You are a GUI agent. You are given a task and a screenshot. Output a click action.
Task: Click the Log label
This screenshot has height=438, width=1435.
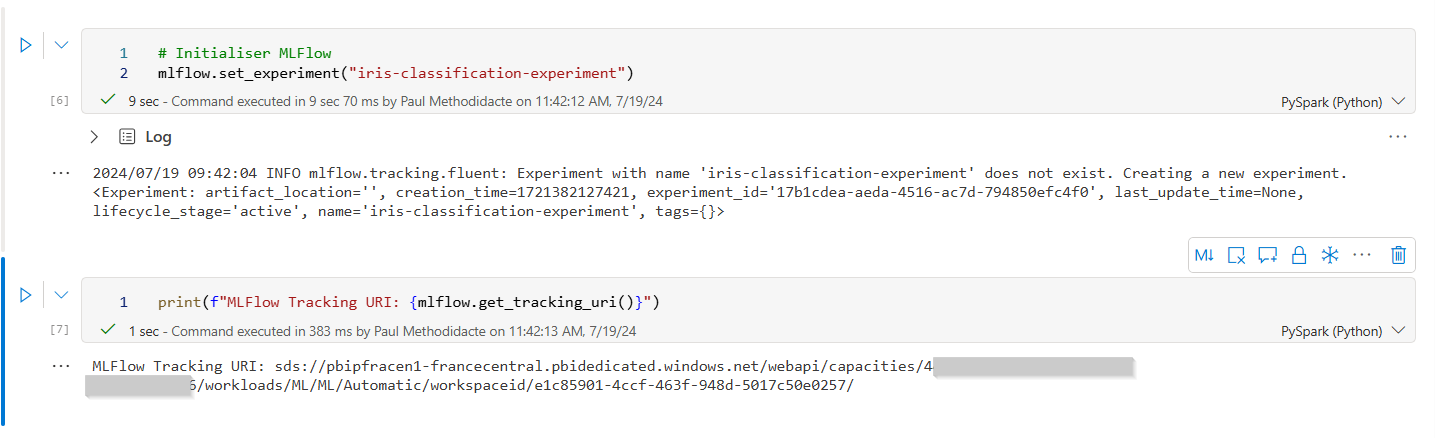pyautogui.click(x=158, y=137)
